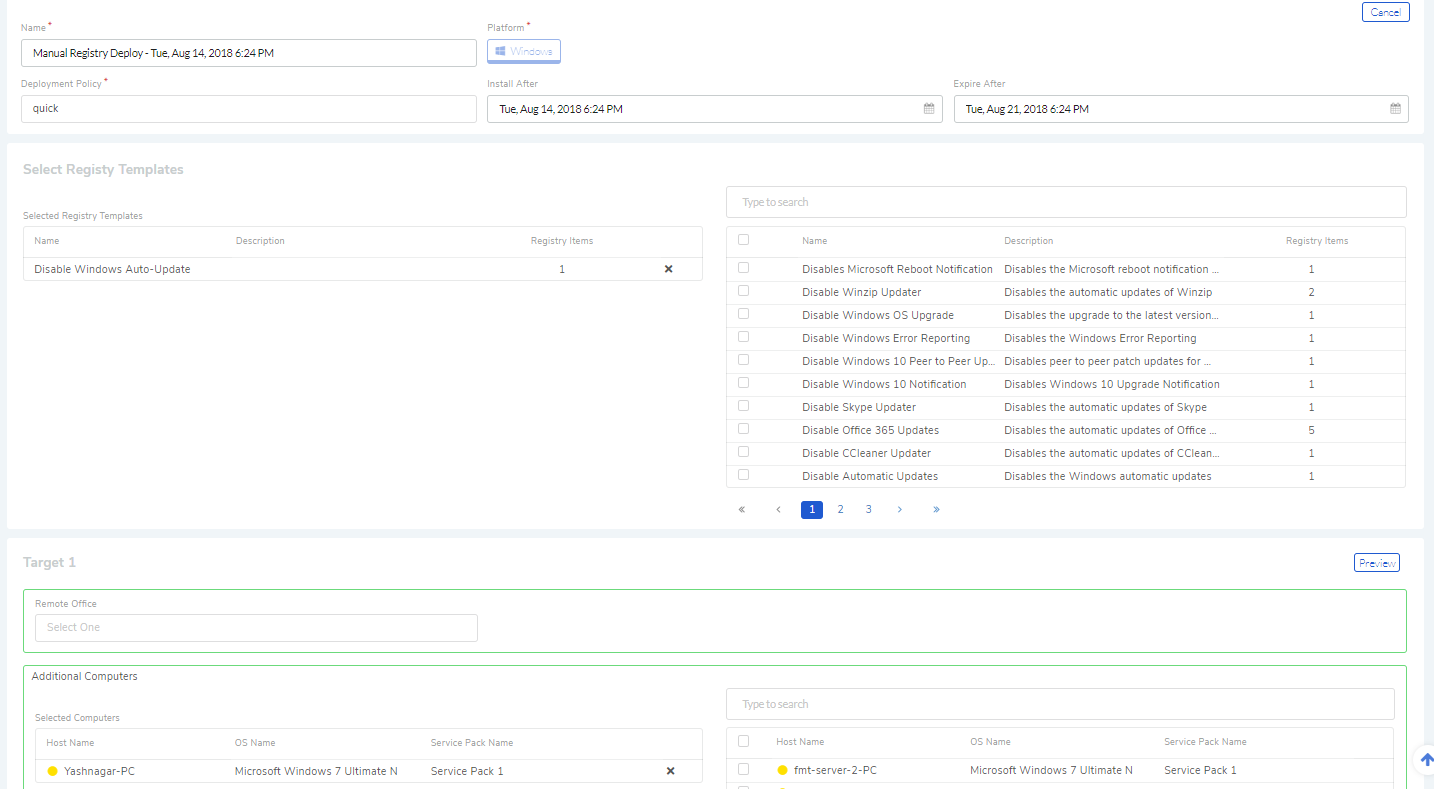Click Registry Items column header in available templates
The image size is (1434, 789).
tap(1317, 241)
